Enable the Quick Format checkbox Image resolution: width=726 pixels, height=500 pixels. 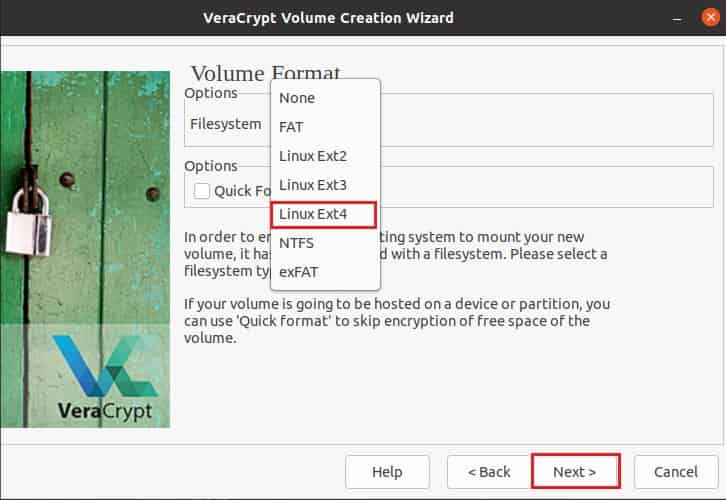202,191
